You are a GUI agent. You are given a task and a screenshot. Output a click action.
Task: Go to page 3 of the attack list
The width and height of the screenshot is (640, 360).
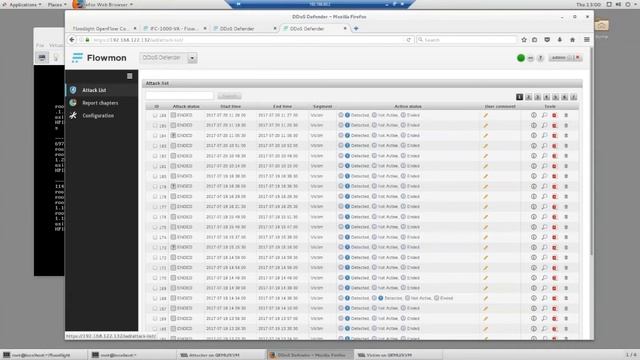coord(538,97)
